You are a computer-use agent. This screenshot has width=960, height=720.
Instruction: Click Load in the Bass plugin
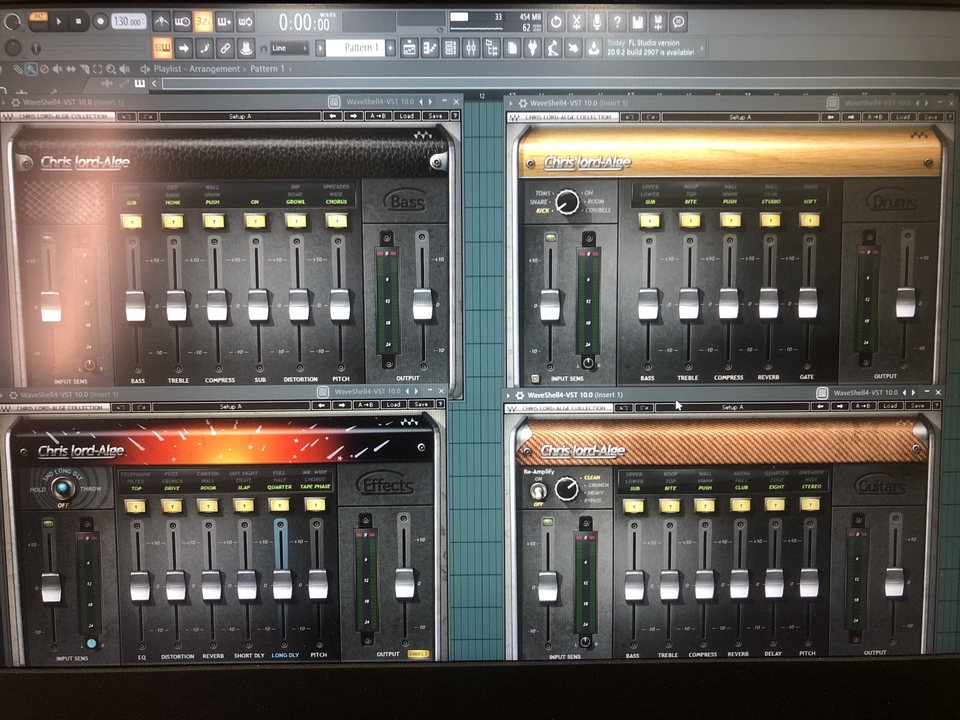[407, 116]
